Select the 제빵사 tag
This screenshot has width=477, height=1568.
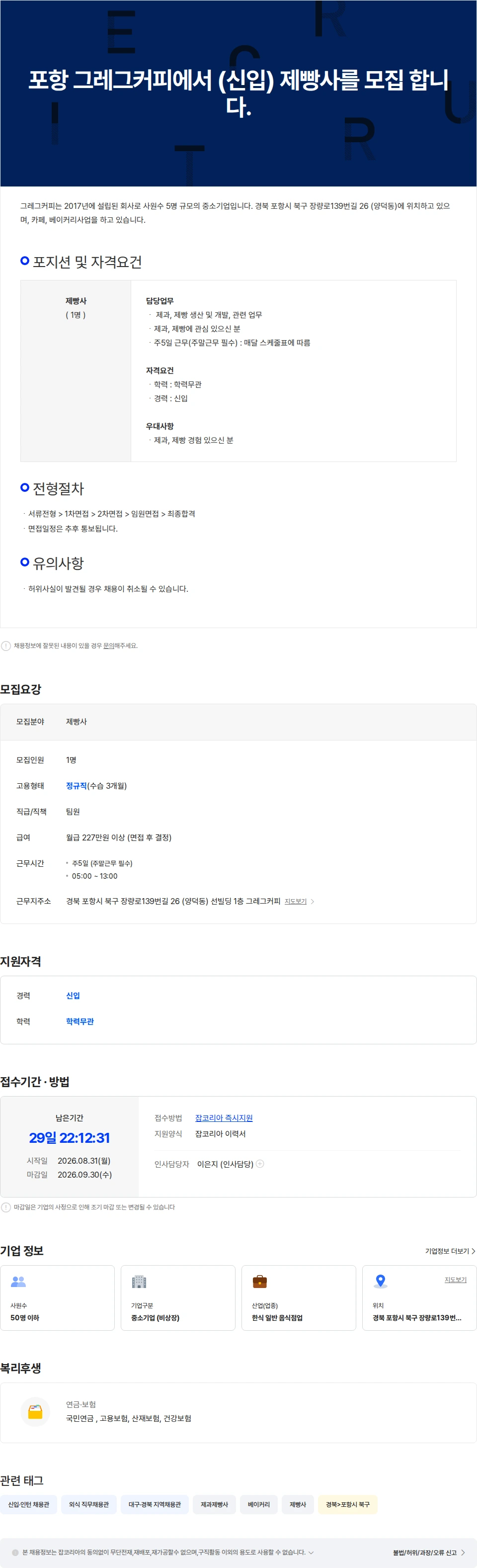click(298, 1504)
